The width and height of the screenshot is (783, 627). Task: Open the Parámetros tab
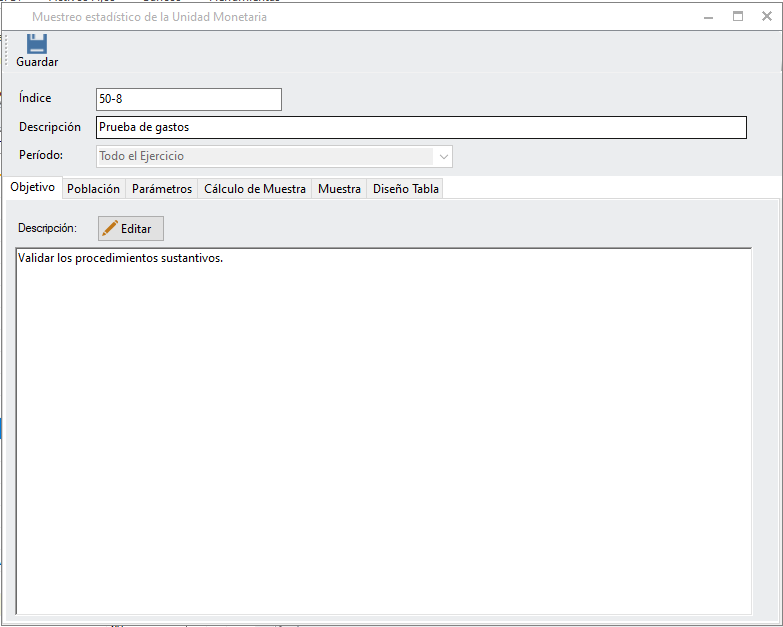[162, 188]
